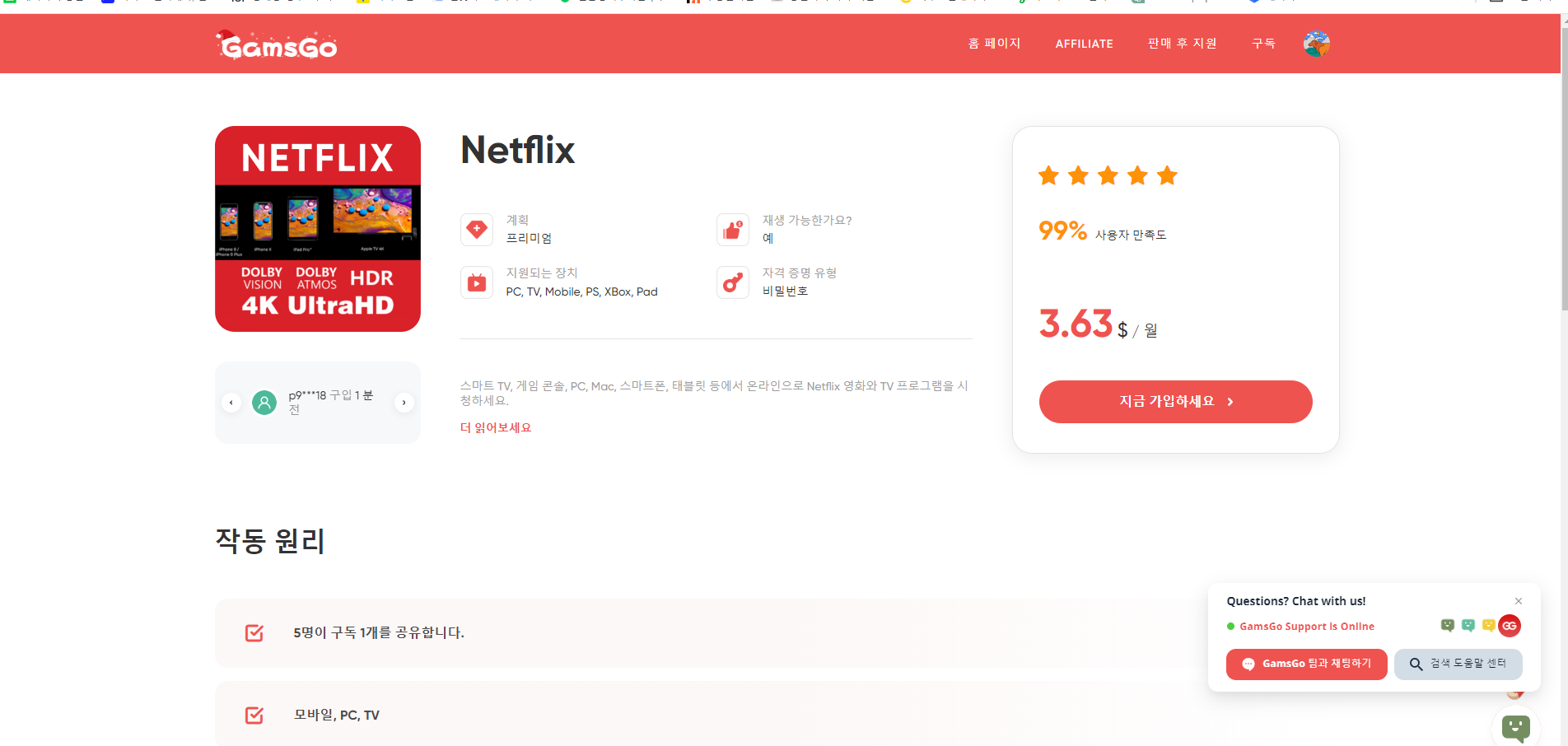Click the p9***18 구입 1 분 전 notification text
This screenshot has width=1568, height=746.
click(x=331, y=402)
